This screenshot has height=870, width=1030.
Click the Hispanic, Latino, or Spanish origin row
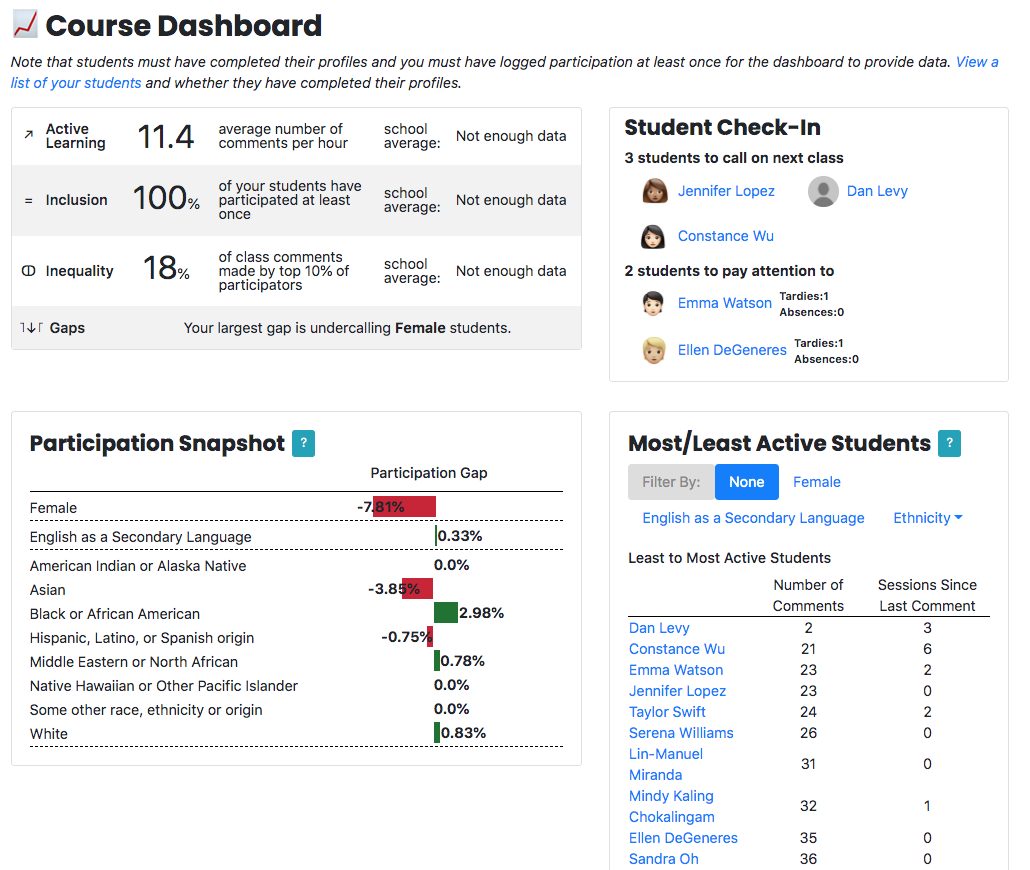pos(296,637)
